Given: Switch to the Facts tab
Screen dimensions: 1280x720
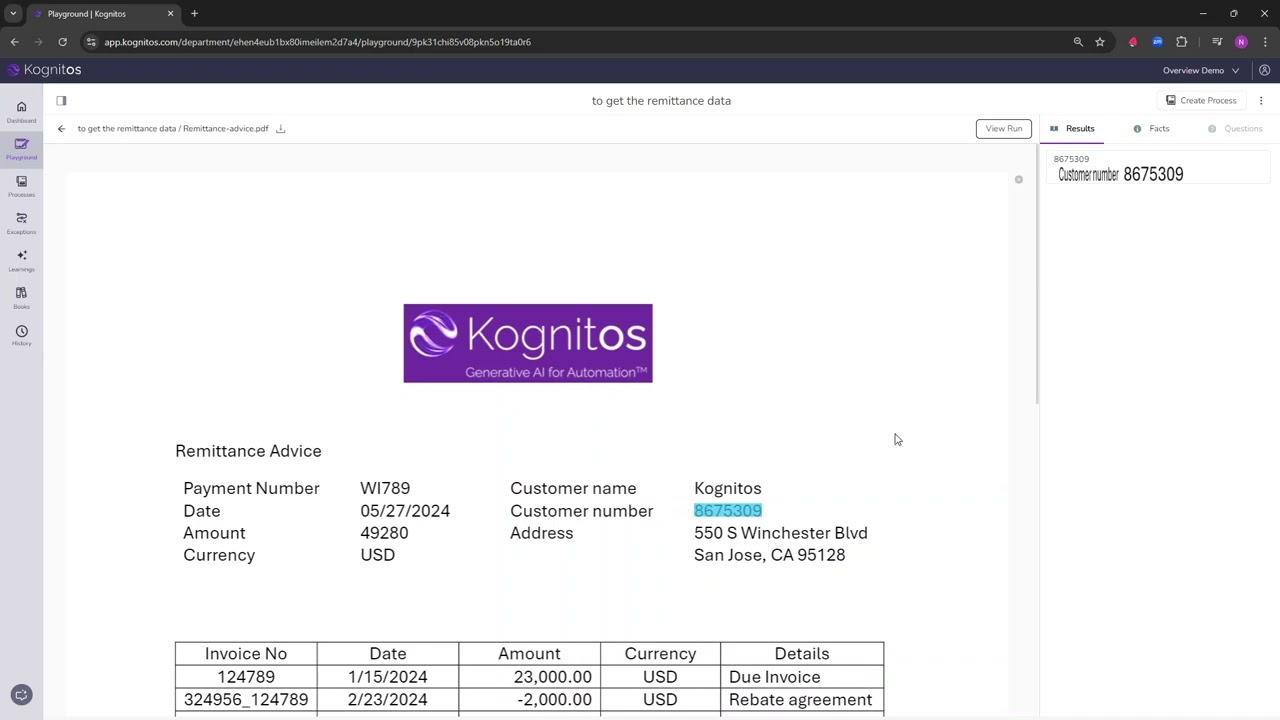Looking at the screenshot, I should [1151, 128].
